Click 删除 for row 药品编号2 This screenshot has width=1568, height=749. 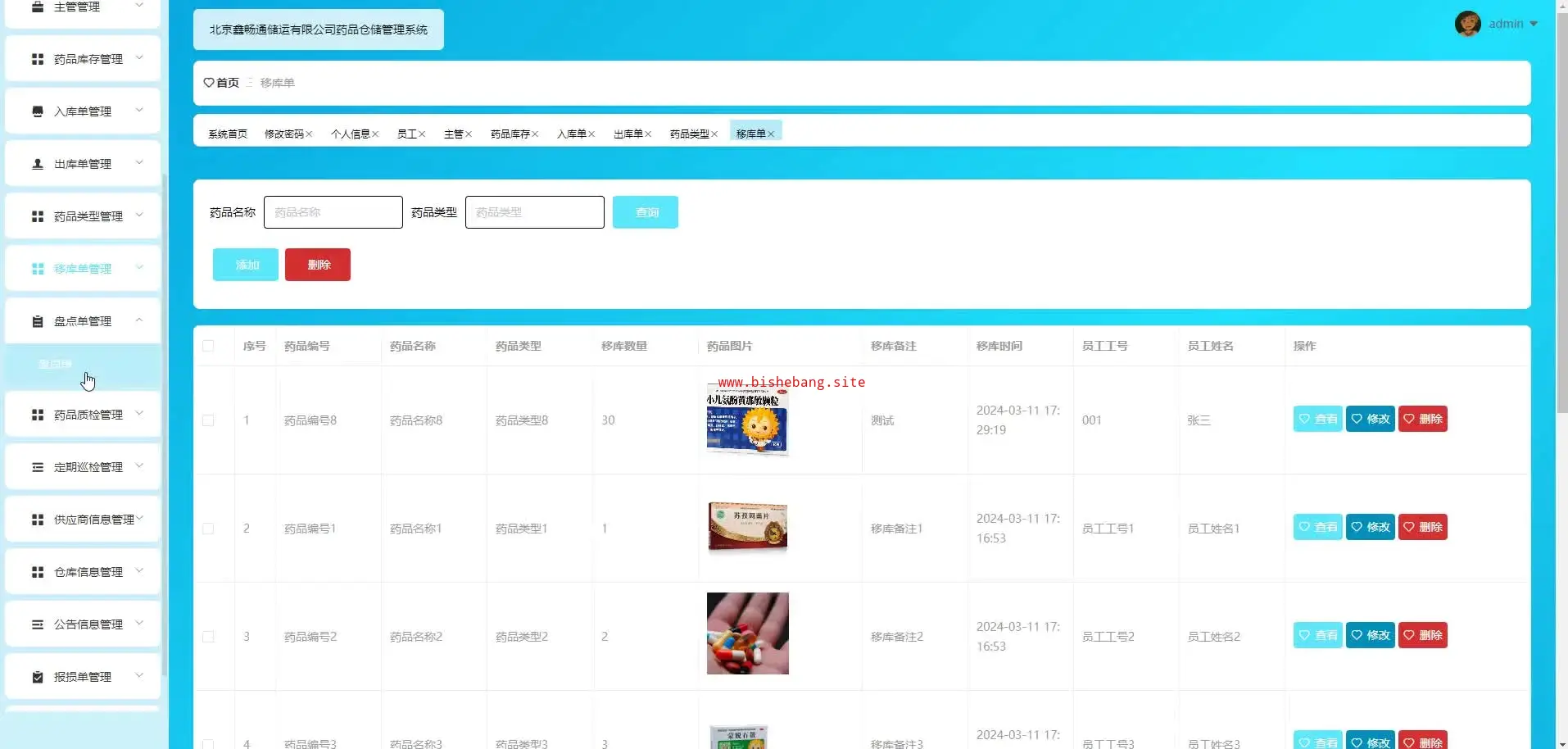(x=1422, y=635)
